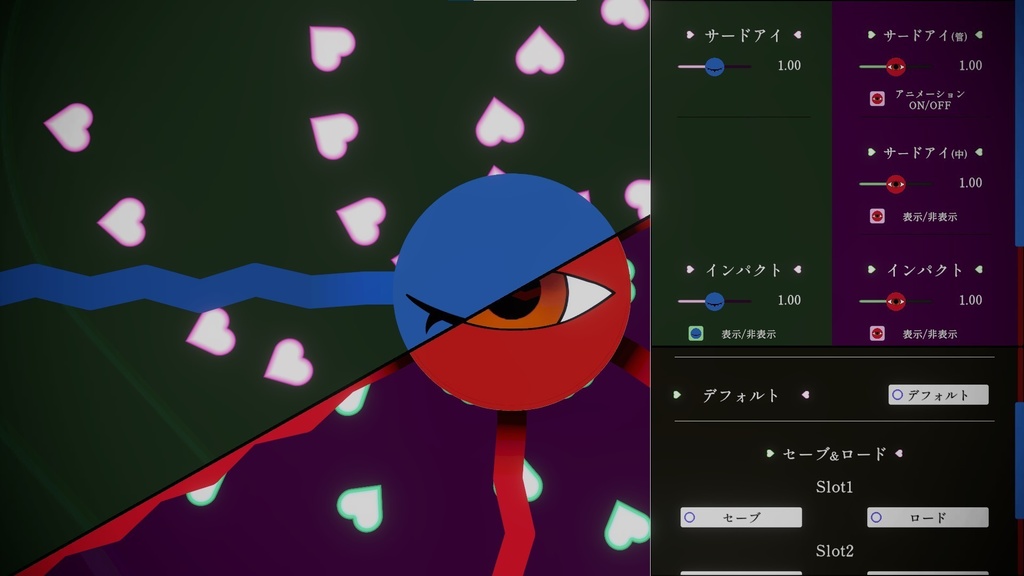Select the red eye thumb on the サードアイ(中) slider
This screenshot has height=576, width=1024.
[x=898, y=184]
